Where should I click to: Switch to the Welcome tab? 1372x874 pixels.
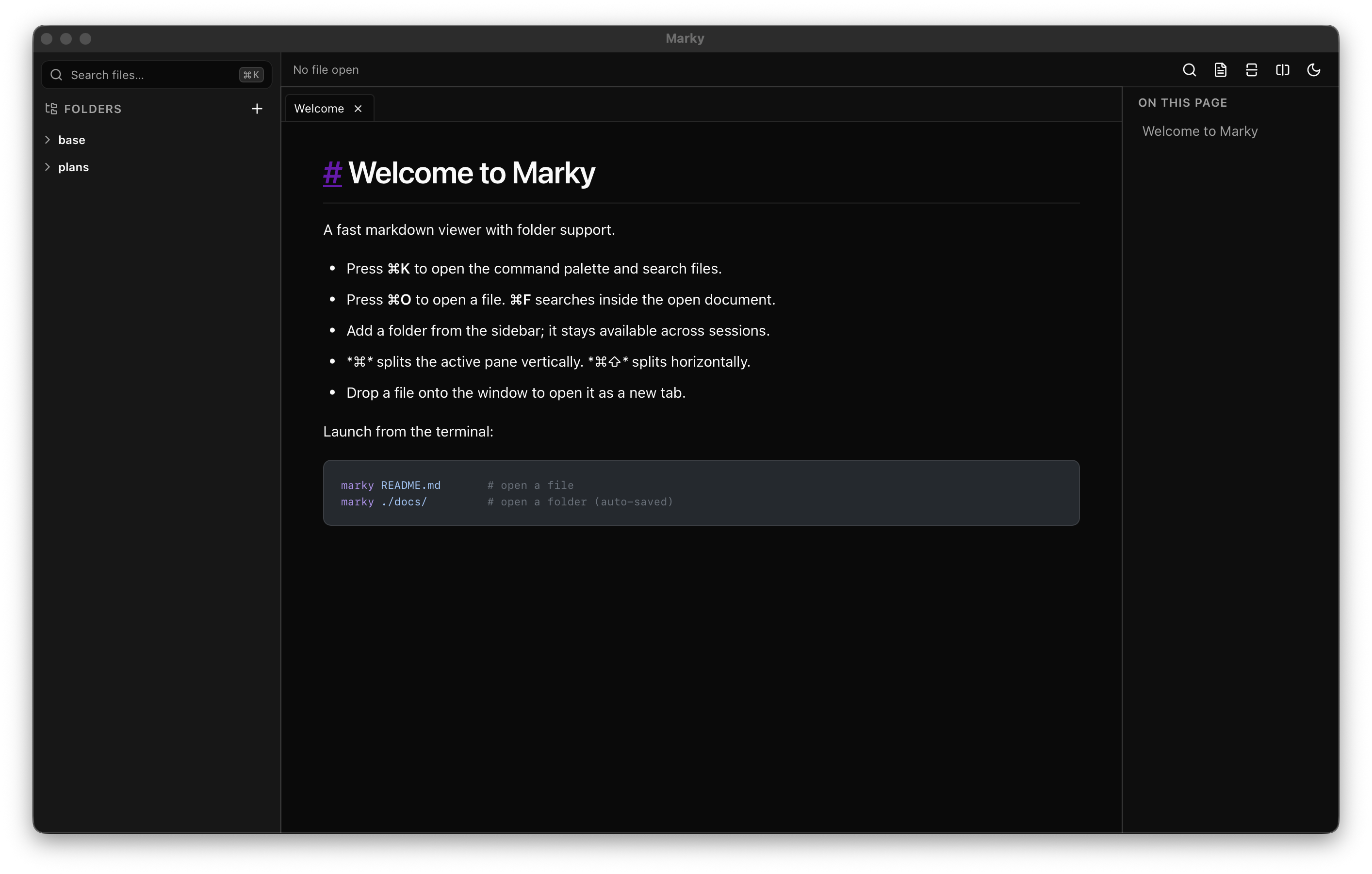[x=318, y=108]
